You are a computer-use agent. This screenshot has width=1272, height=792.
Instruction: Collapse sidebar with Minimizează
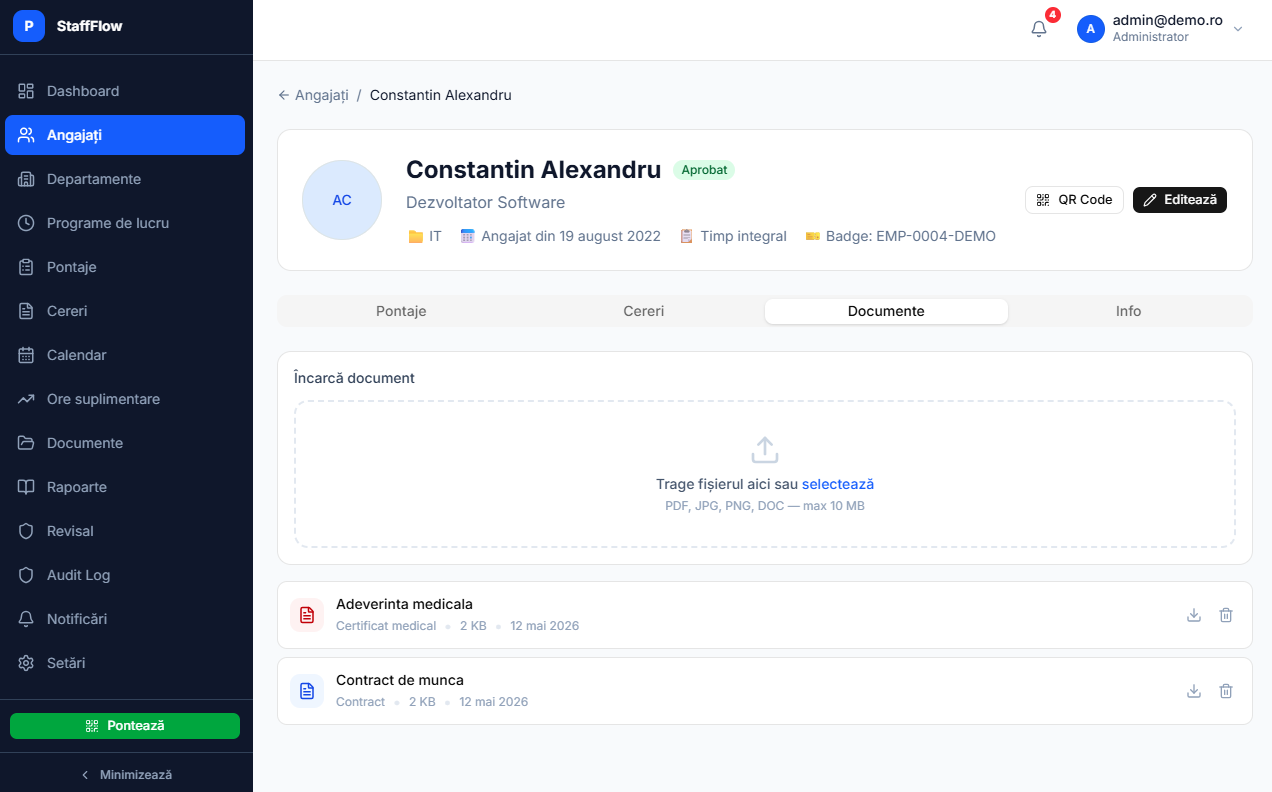(x=126, y=775)
